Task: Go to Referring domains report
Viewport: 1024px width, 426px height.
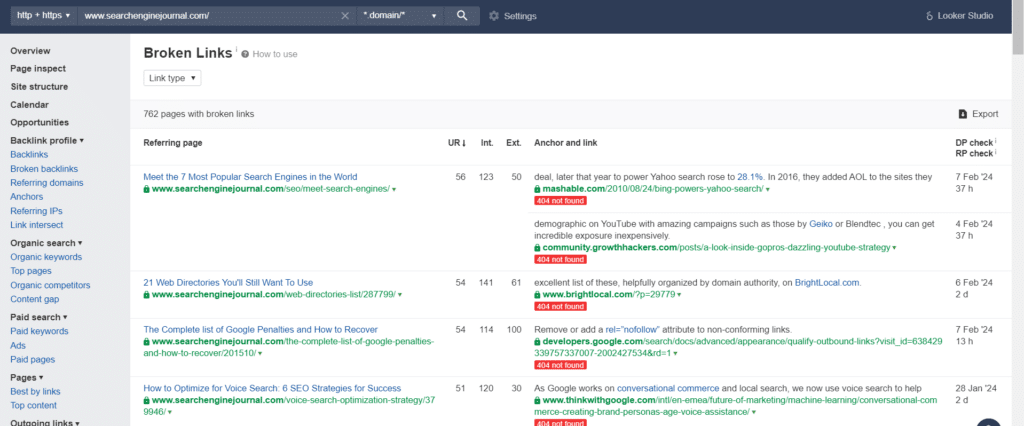Action: click(x=47, y=183)
